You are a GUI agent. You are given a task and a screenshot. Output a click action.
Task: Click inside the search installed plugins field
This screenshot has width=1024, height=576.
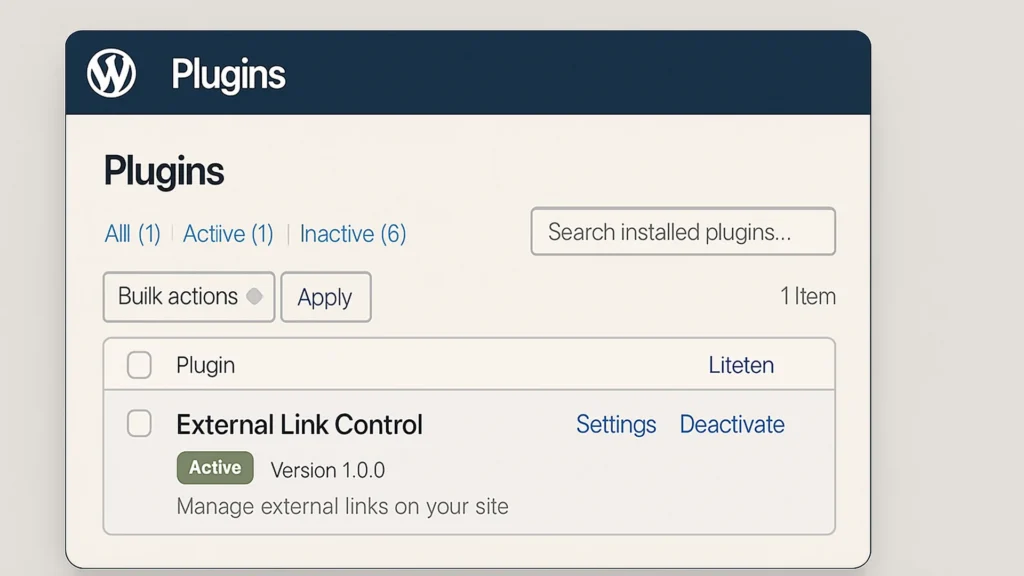coord(683,231)
